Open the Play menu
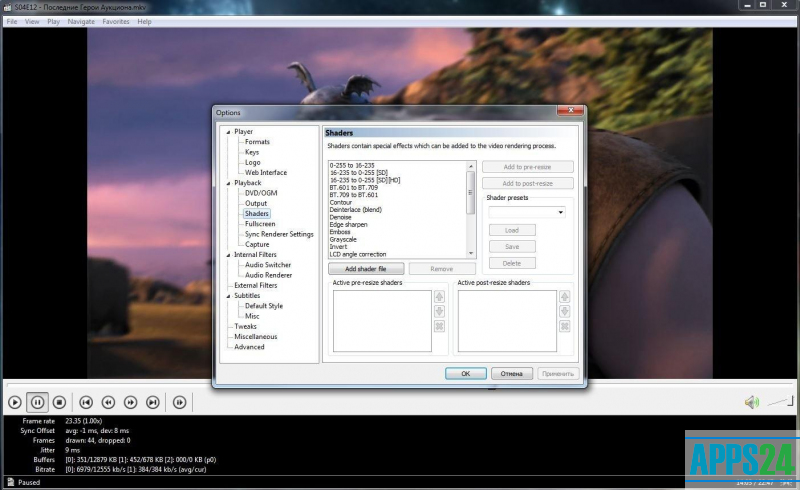 click(54, 21)
